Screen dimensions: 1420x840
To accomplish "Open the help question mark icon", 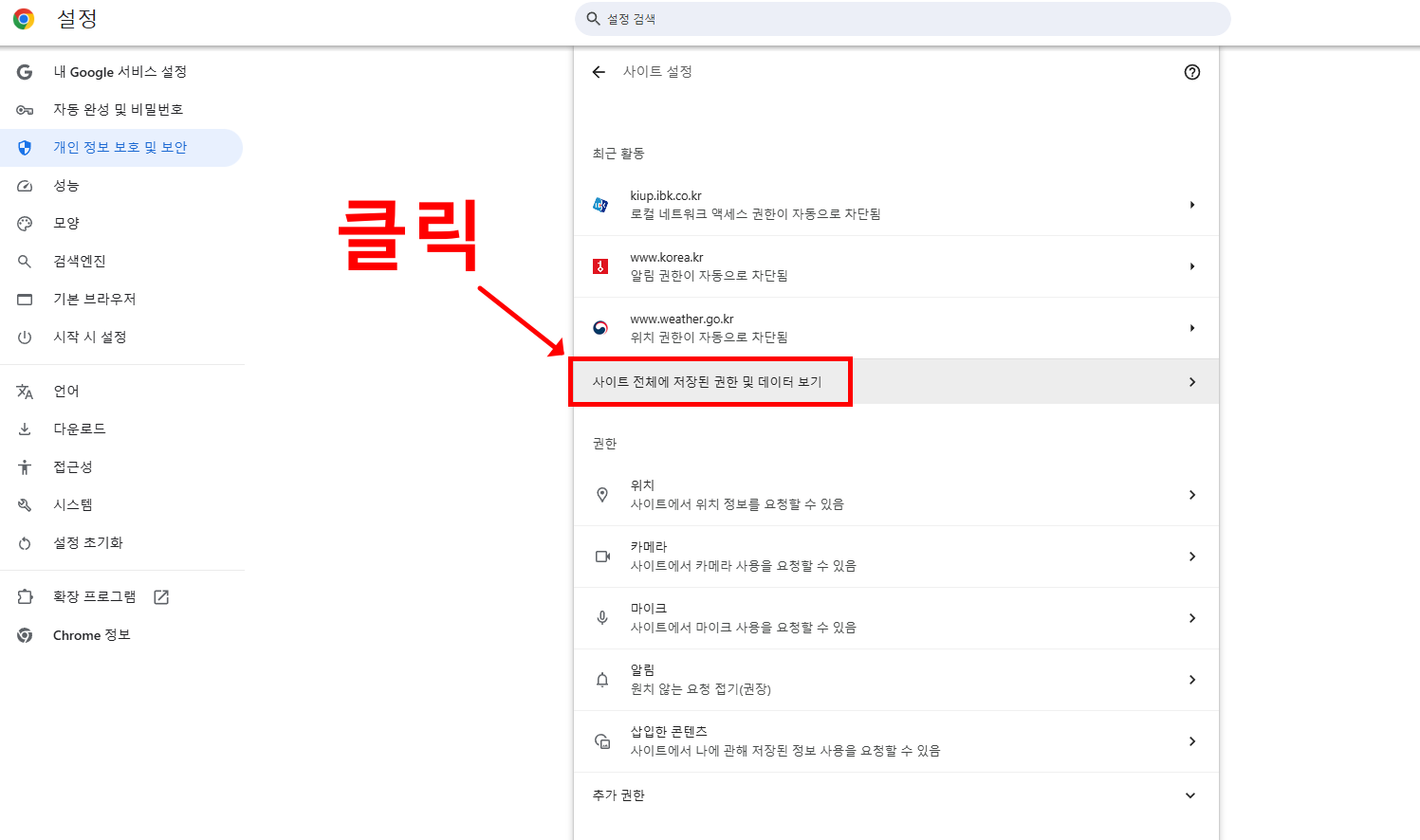I will point(1192,71).
